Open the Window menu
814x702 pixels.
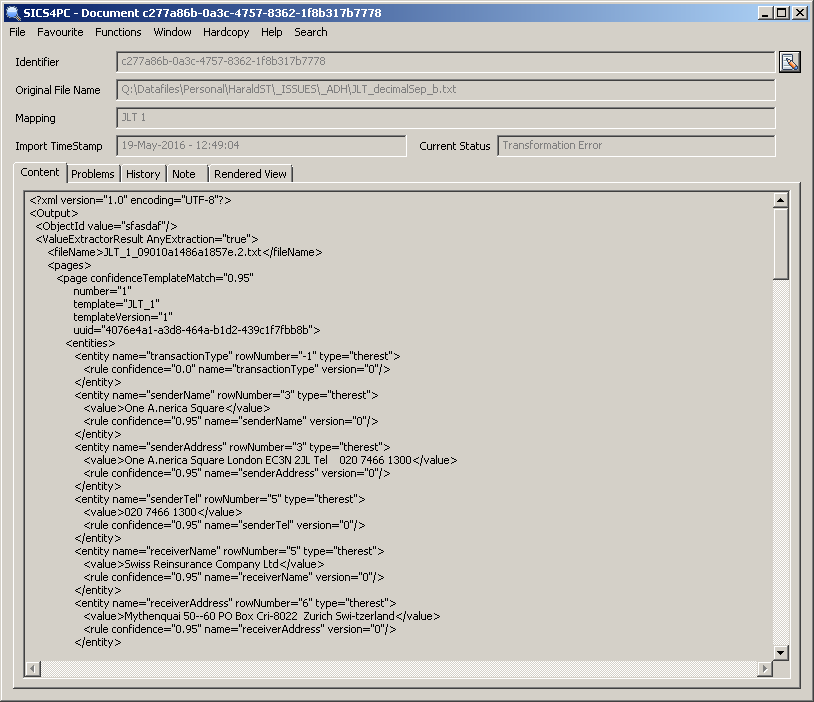[x=172, y=32]
